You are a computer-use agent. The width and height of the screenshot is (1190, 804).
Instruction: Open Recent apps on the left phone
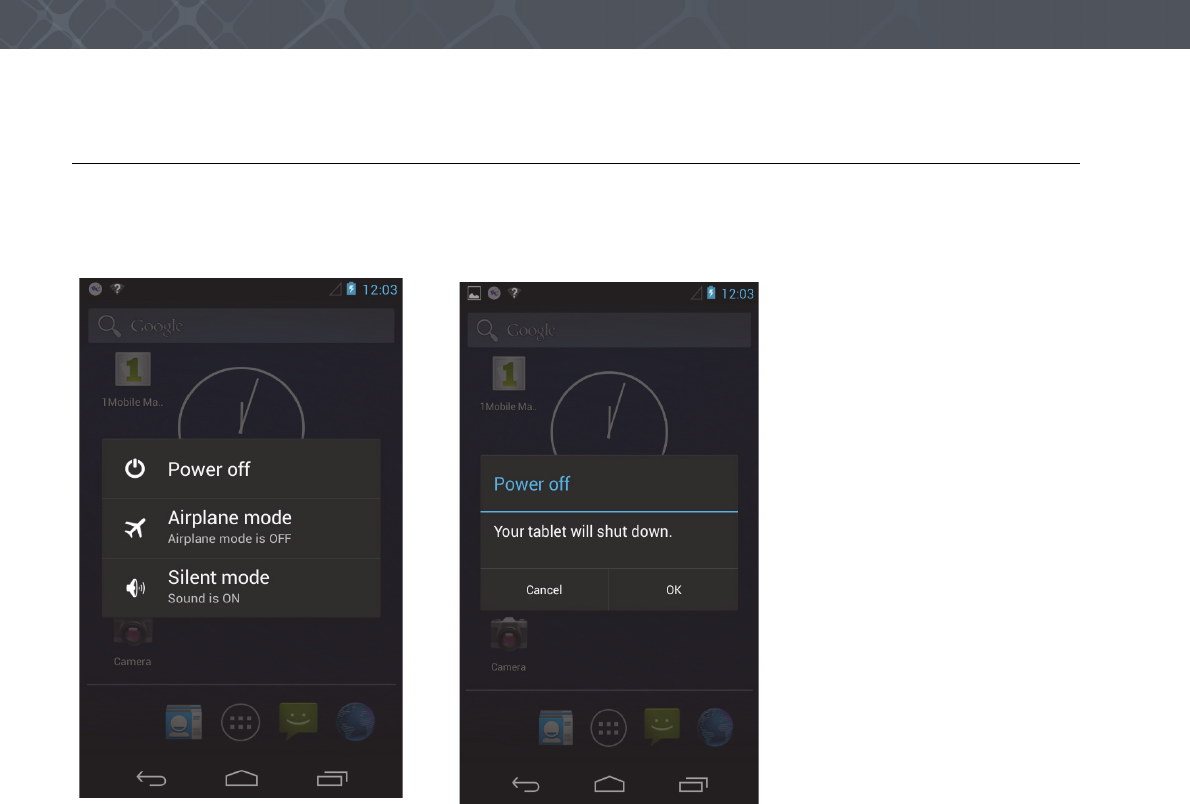(x=332, y=778)
